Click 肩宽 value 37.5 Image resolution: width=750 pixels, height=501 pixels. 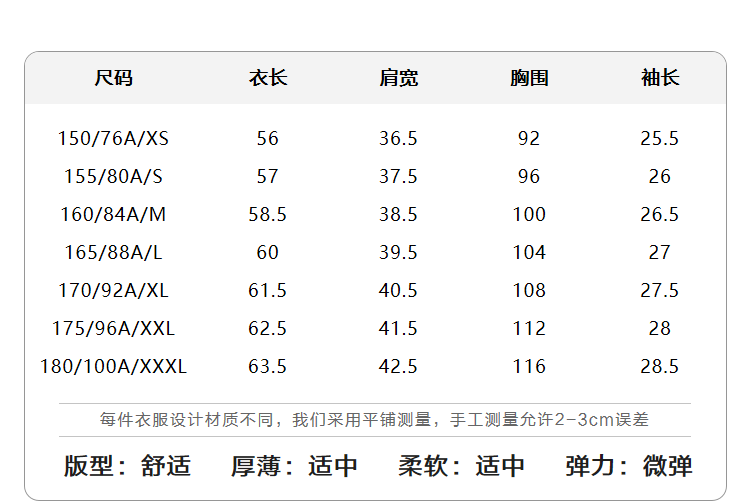[398, 177]
